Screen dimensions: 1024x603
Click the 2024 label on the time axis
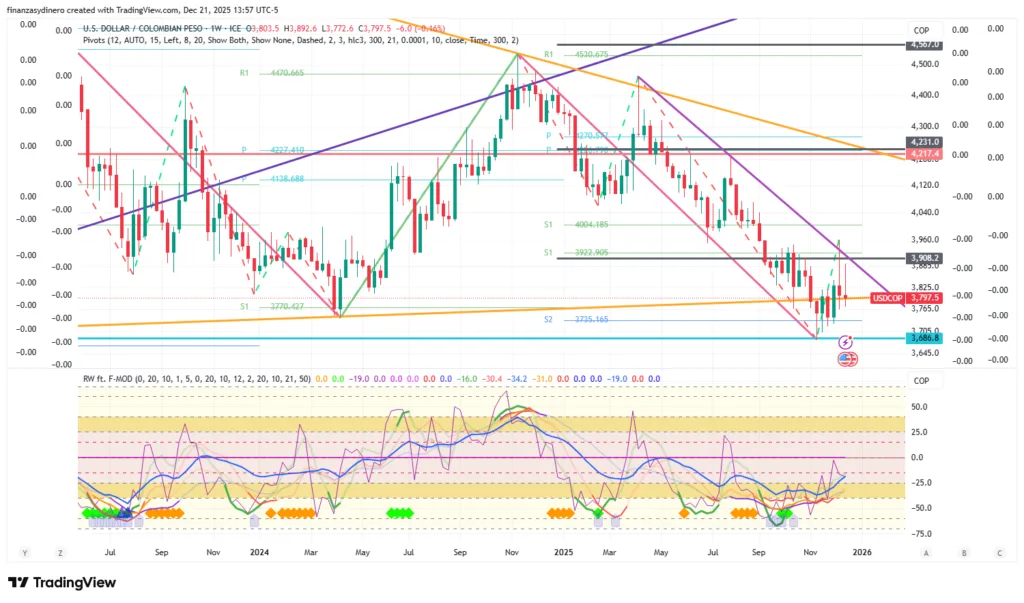(259, 551)
